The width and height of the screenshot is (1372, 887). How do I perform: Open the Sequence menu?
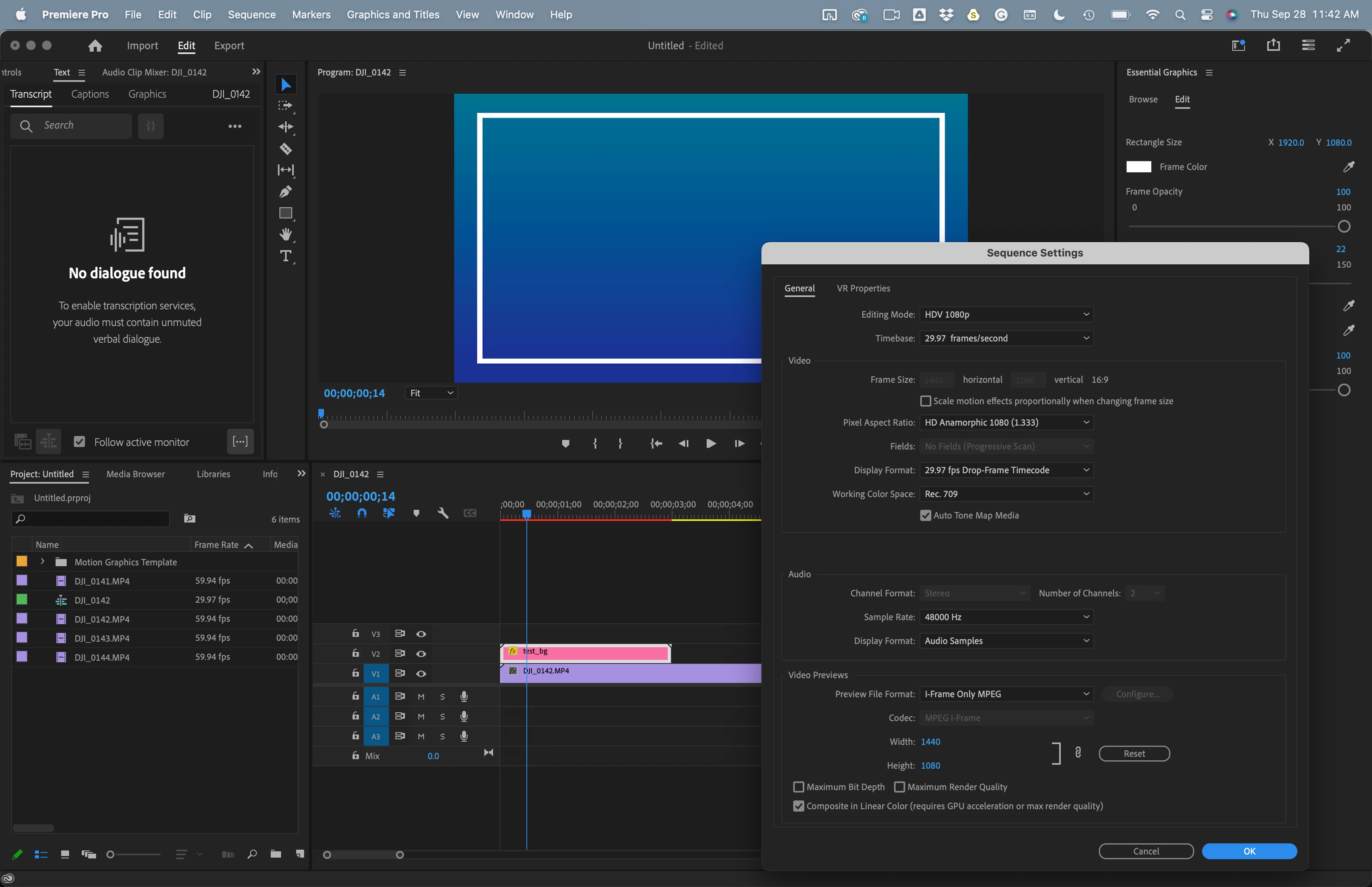(x=251, y=14)
